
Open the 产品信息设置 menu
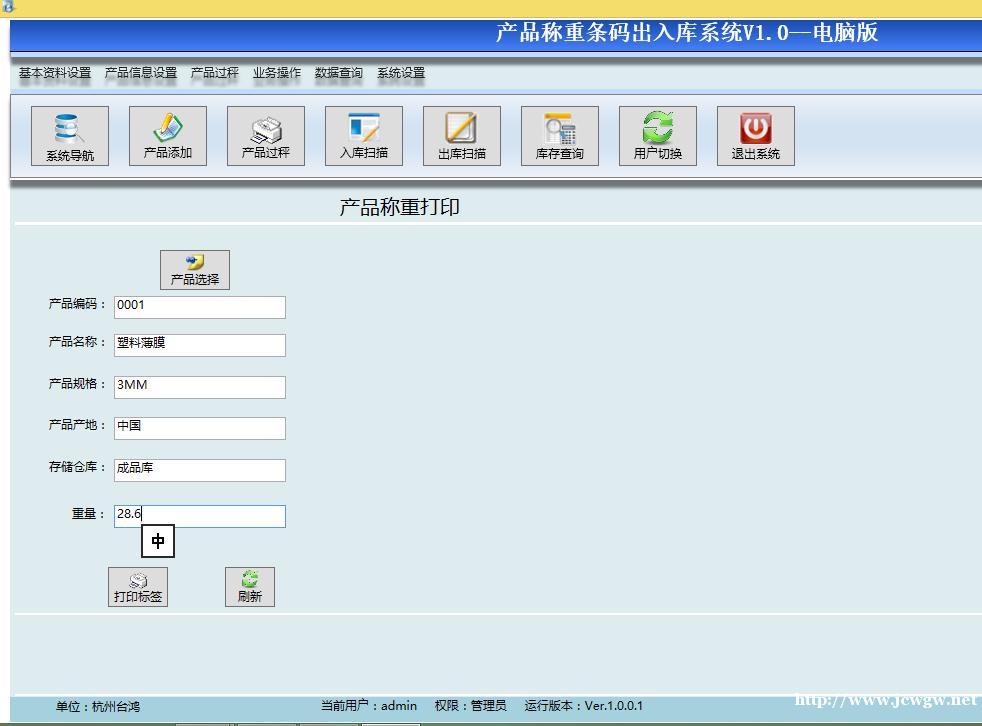pos(141,73)
